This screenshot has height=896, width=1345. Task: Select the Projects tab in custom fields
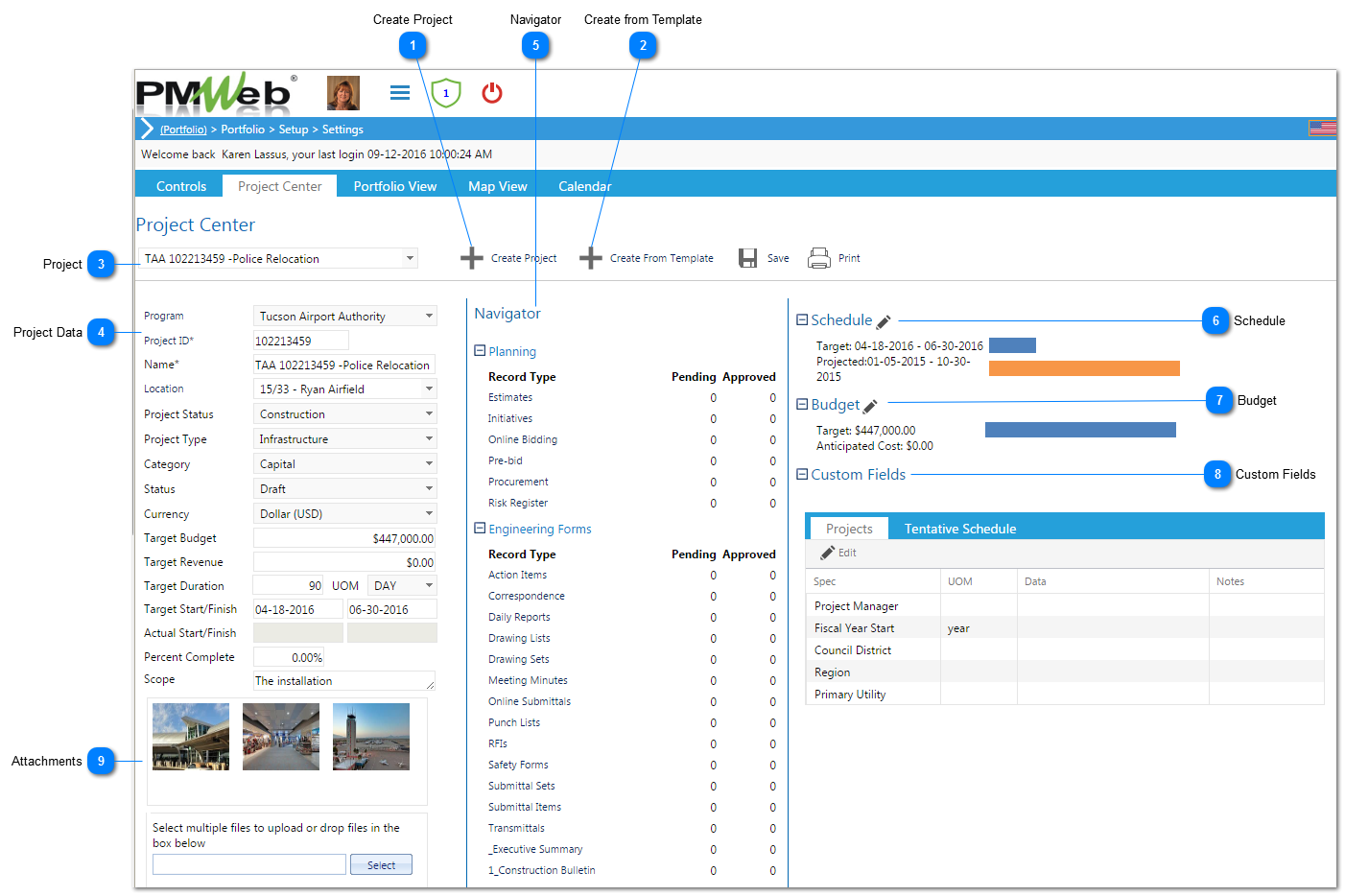[850, 529]
